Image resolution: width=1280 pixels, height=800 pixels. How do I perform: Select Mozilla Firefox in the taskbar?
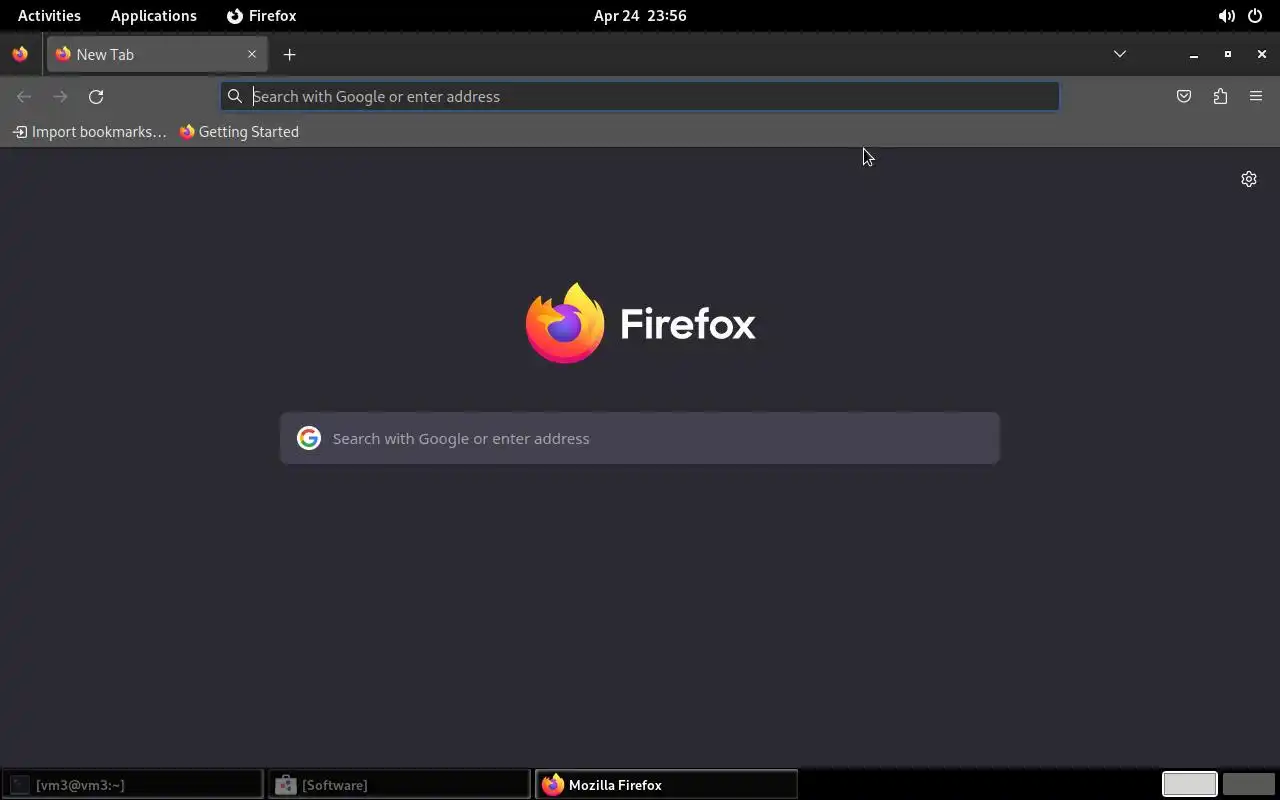[666, 785]
